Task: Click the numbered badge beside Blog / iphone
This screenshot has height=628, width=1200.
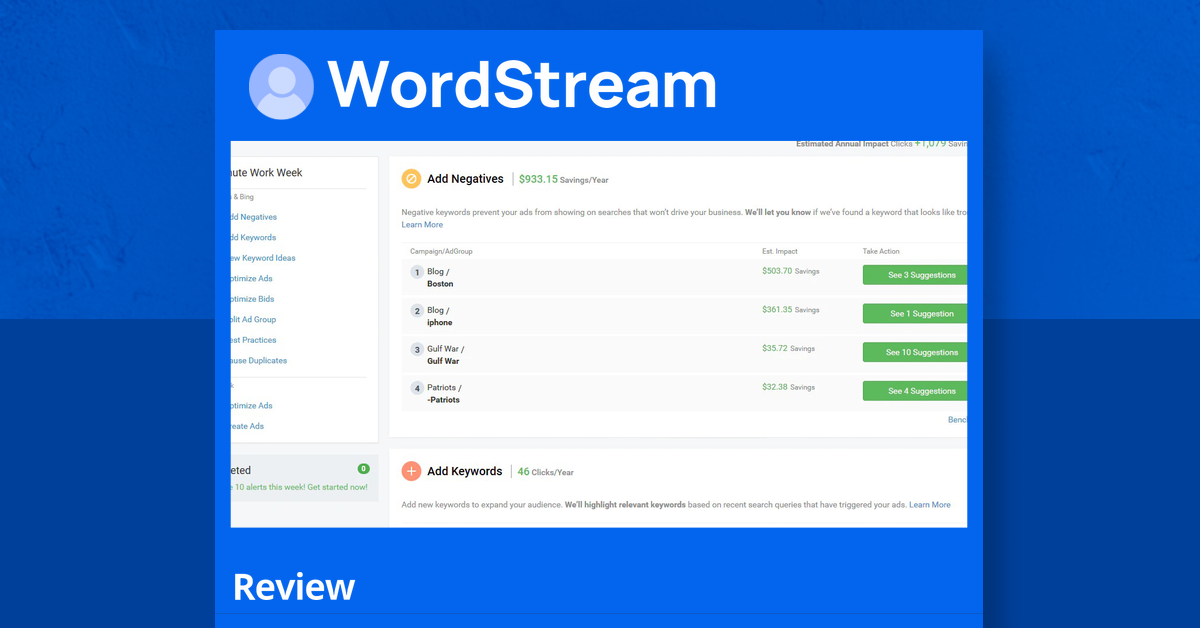Action: tap(417, 310)
